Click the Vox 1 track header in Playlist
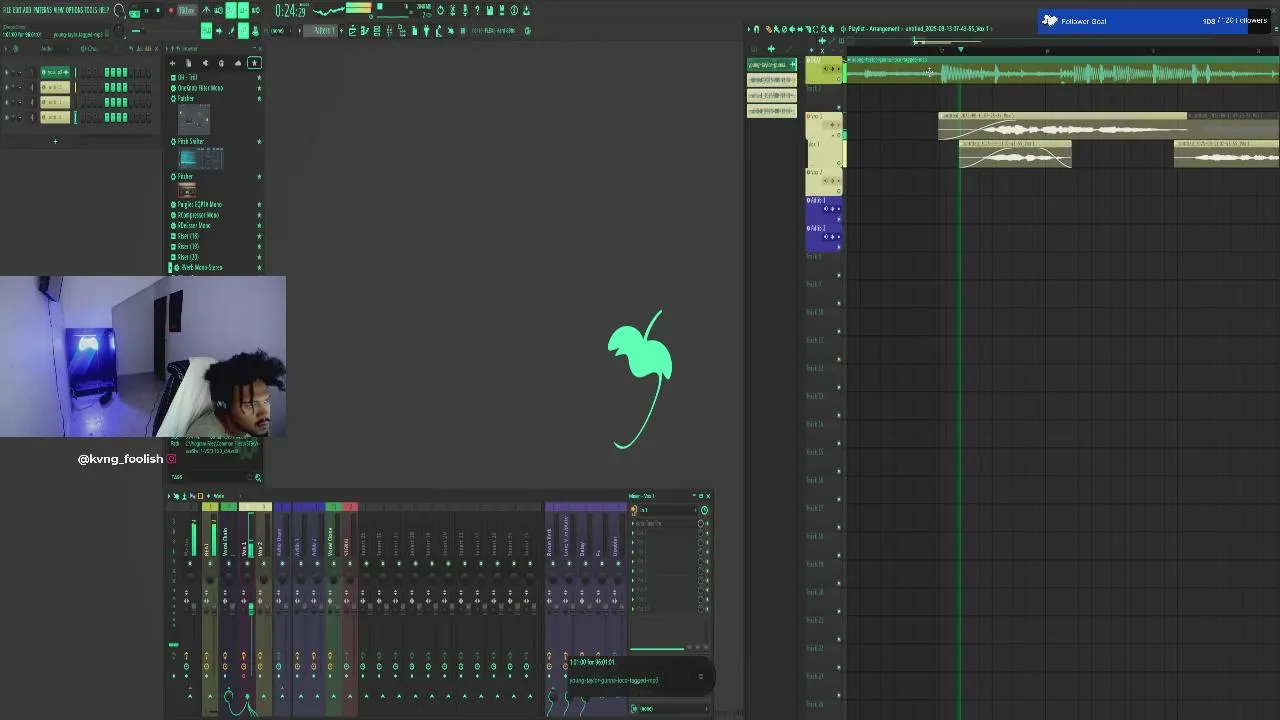This screenshot has width=1280, height=720. pos(824,126)
